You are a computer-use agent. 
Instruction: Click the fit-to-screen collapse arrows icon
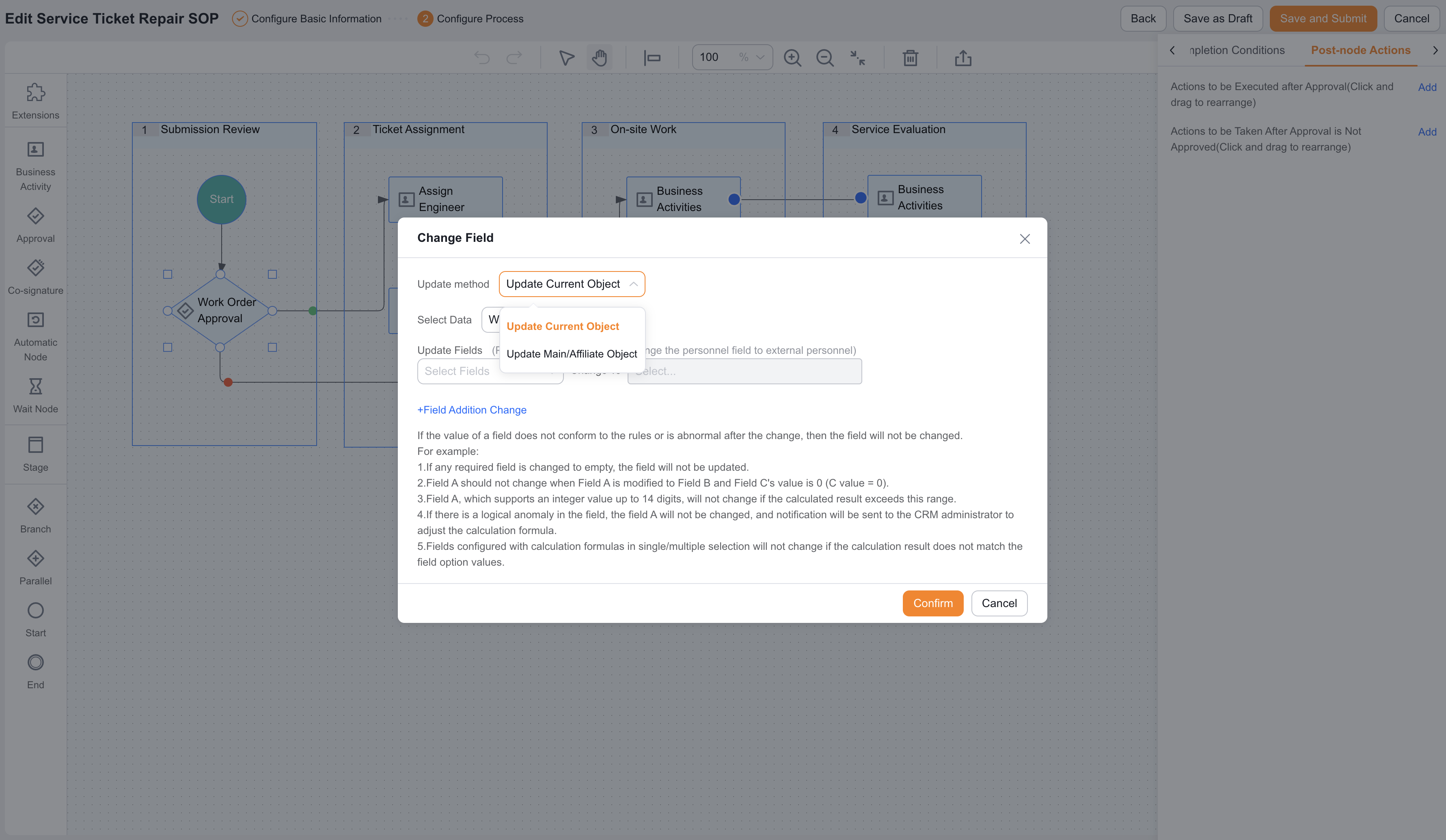(858, 57)
